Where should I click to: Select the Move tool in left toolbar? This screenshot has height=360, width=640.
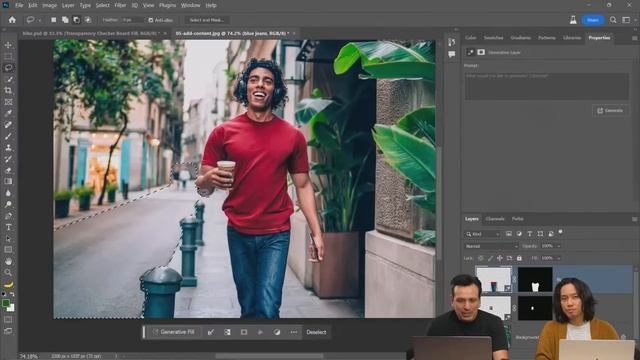[x=8, y=45]
